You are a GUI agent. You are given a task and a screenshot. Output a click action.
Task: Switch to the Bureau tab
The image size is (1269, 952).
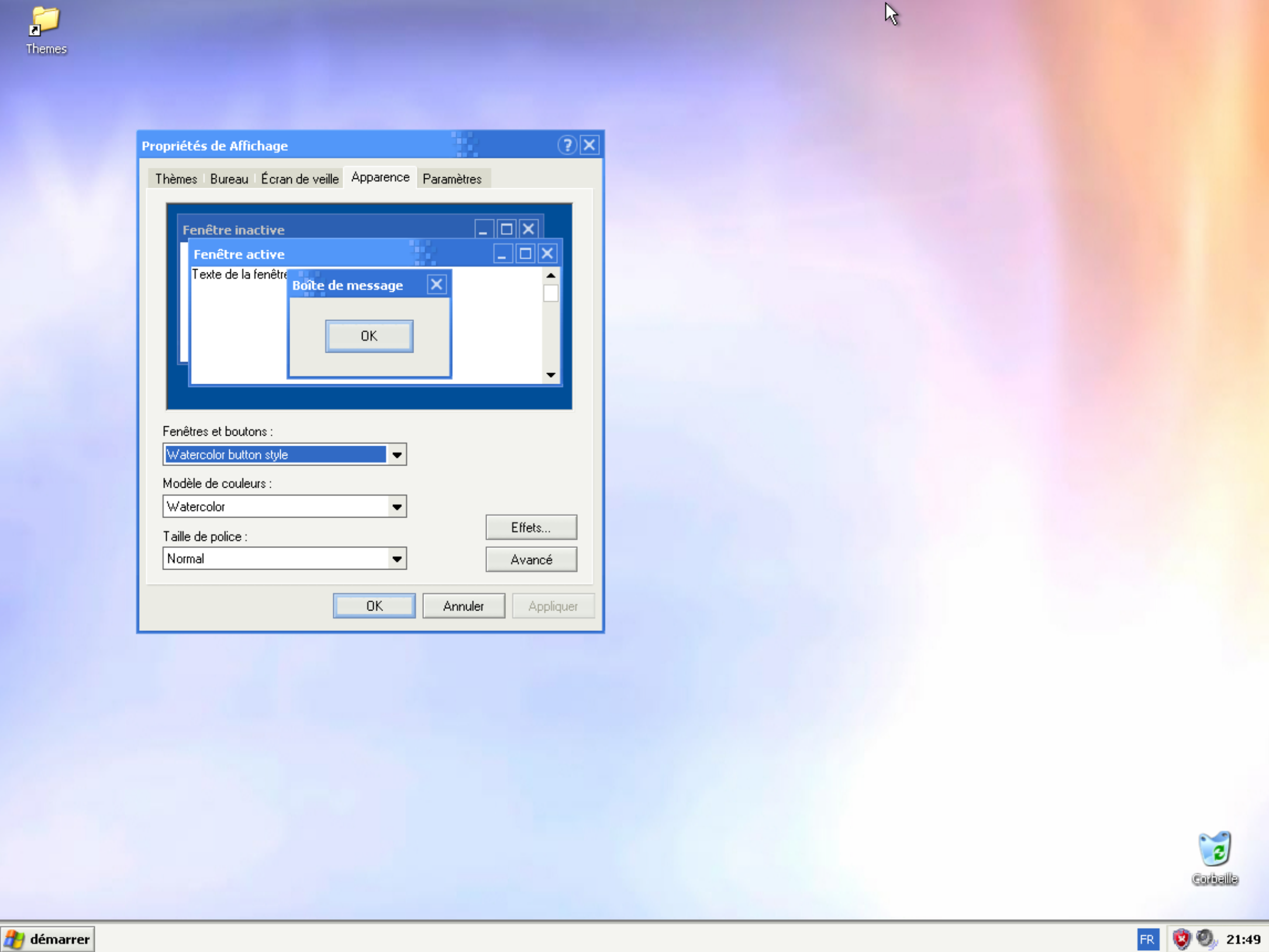(x=229, y=179)
